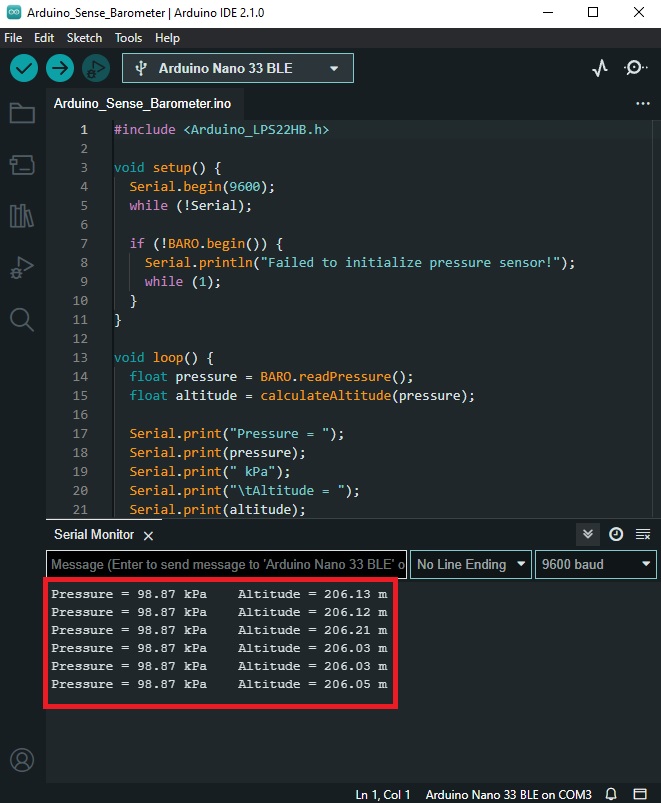The width and height of the screenshot is (661, 803).
Task: Click the output line with Altitude 206.21 m
Action: (x=219, y=630)
